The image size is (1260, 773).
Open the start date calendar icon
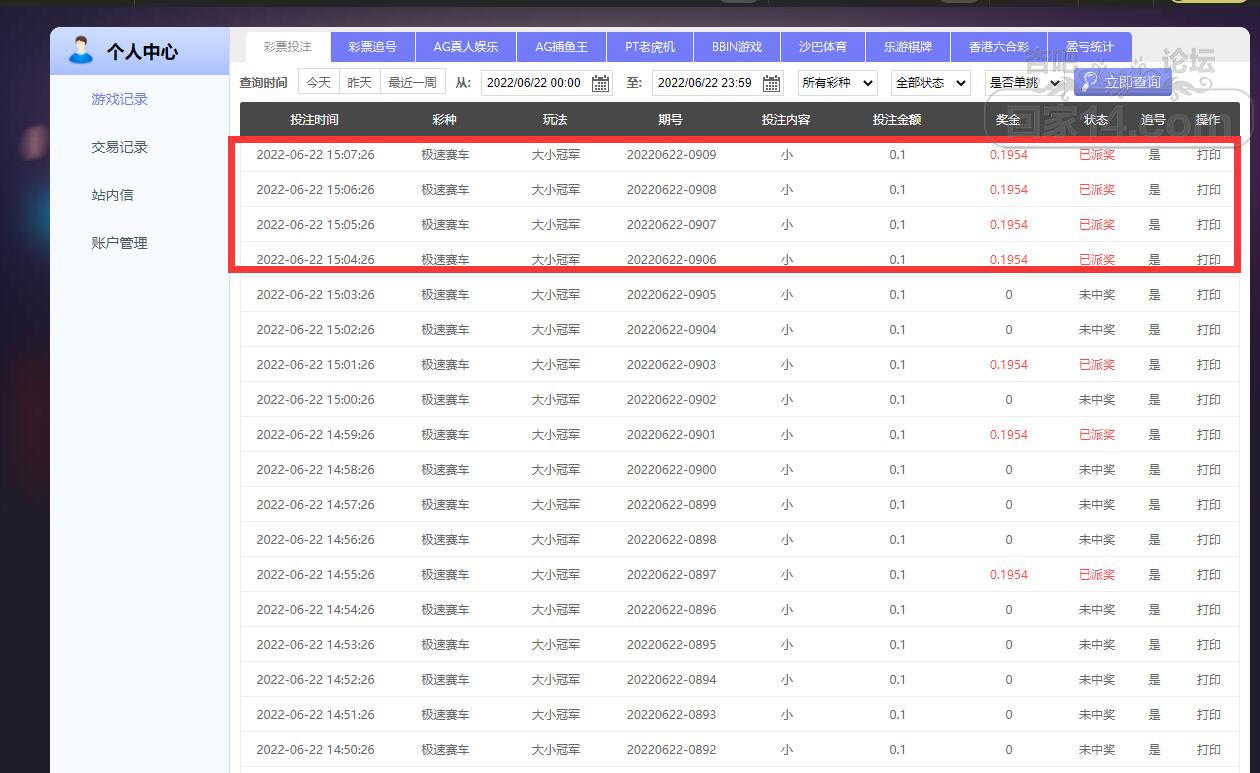(601, 83)
